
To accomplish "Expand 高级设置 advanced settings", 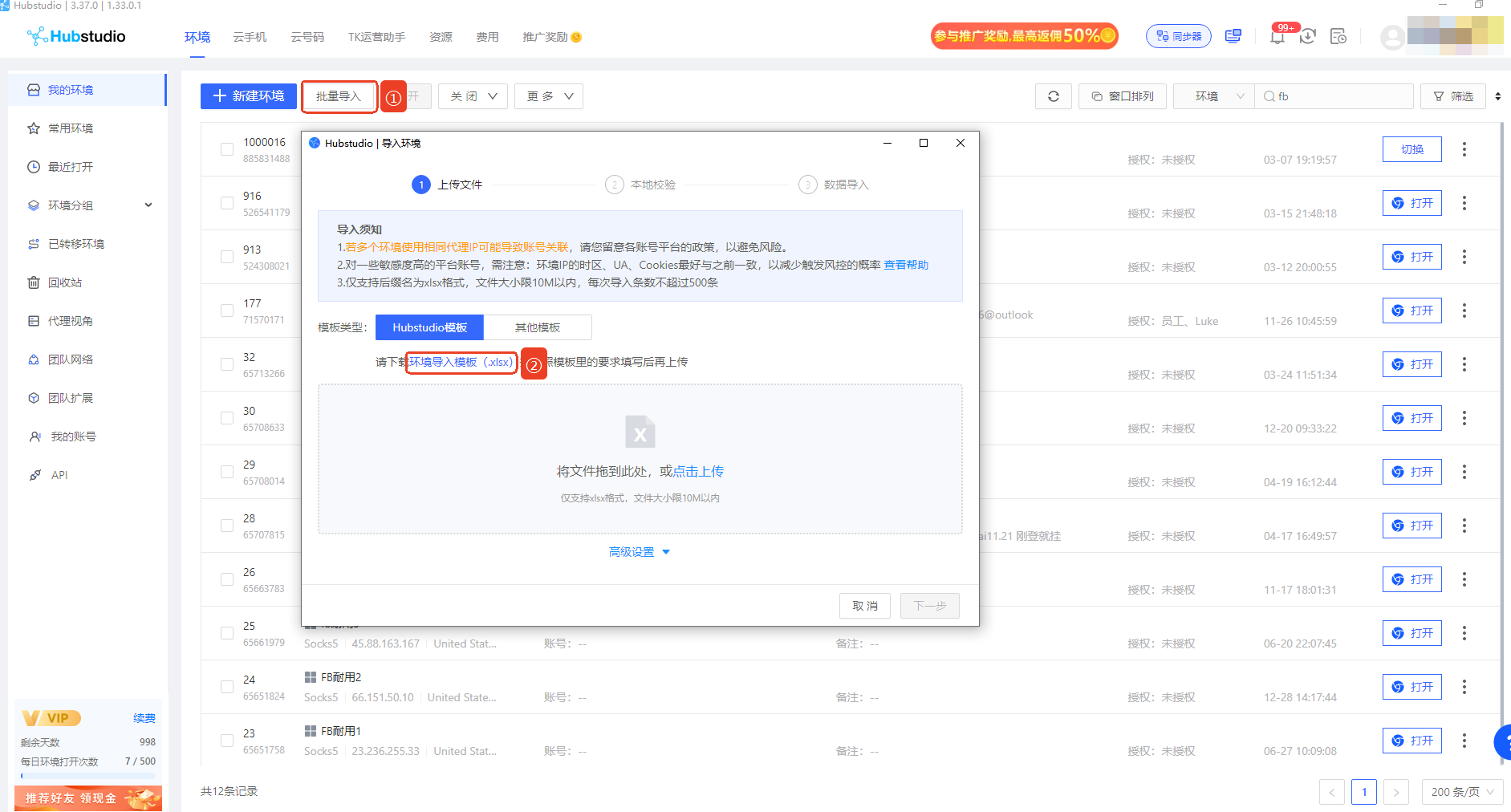I will pos(640,552).
